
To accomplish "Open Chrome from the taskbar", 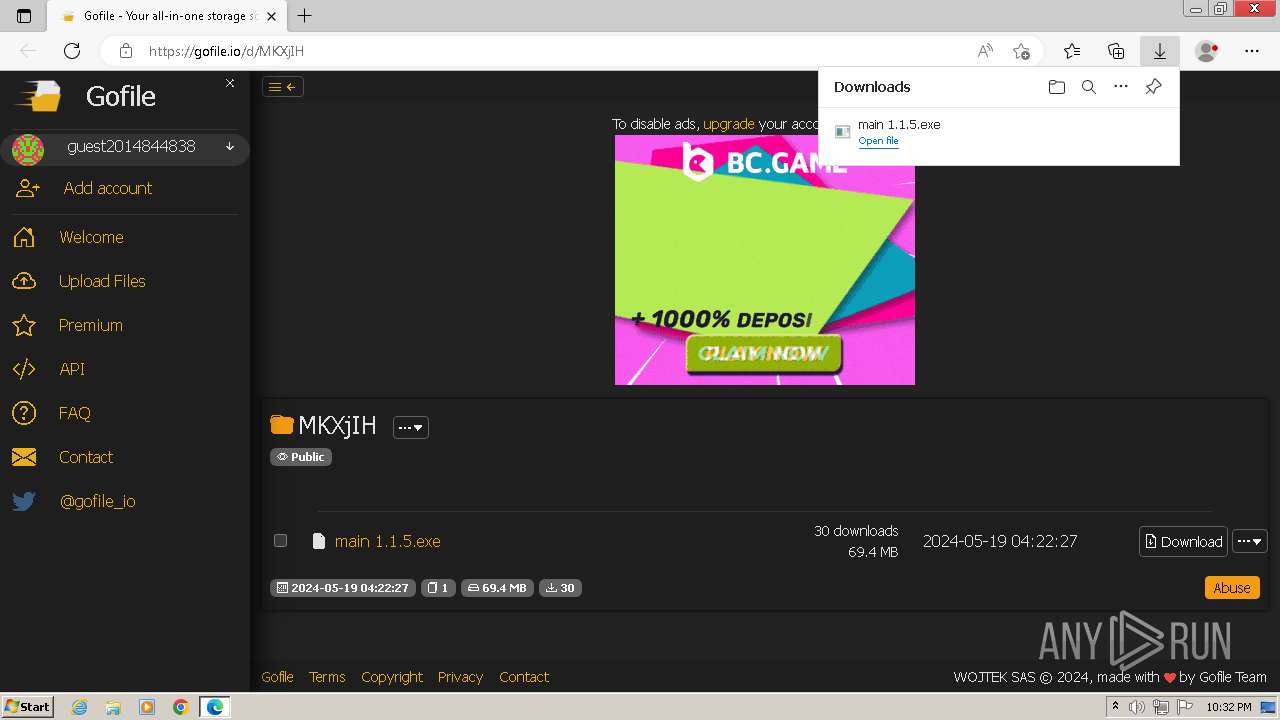I will (181, 707).
